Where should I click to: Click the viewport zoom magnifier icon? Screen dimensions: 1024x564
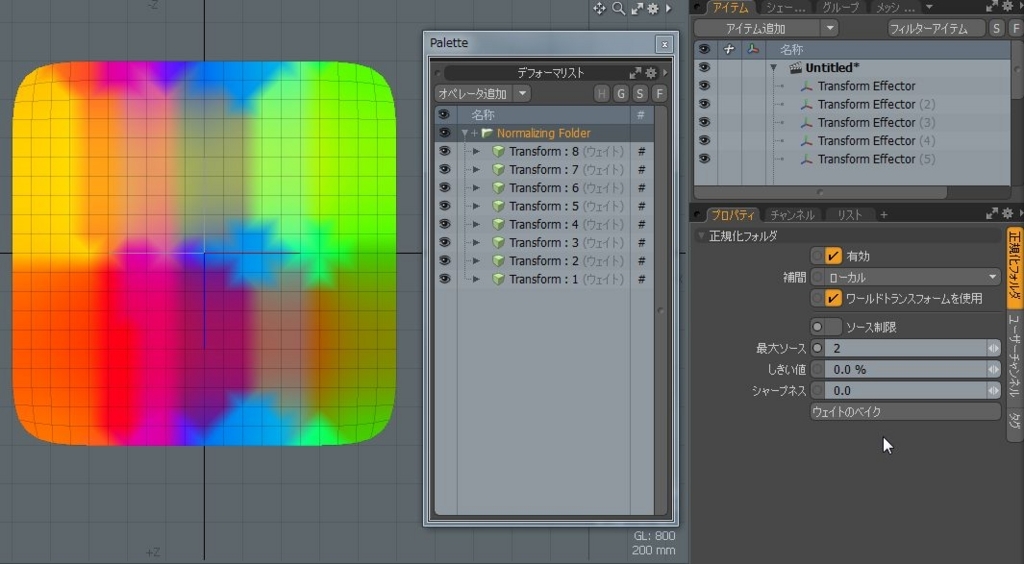tap(618, 8)
